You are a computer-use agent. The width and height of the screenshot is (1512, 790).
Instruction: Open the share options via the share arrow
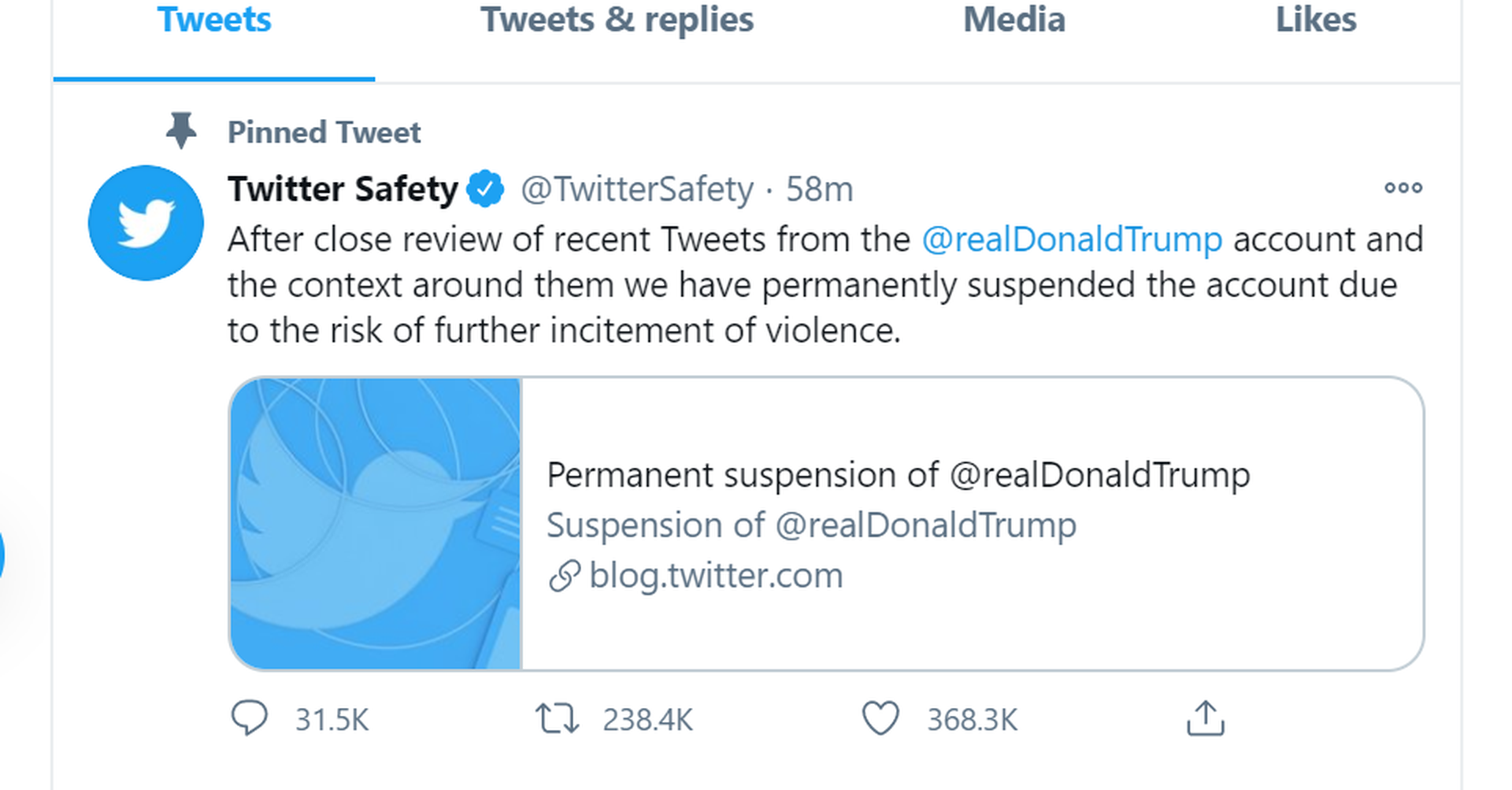point(1206,718)
